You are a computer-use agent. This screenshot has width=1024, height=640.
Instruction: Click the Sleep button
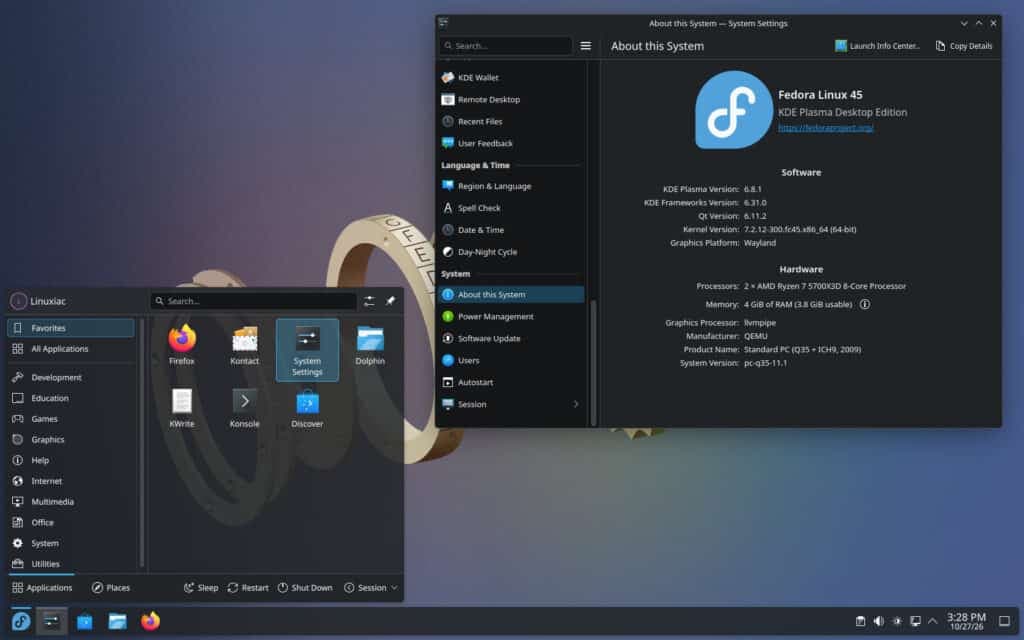[x=201, y=588]
